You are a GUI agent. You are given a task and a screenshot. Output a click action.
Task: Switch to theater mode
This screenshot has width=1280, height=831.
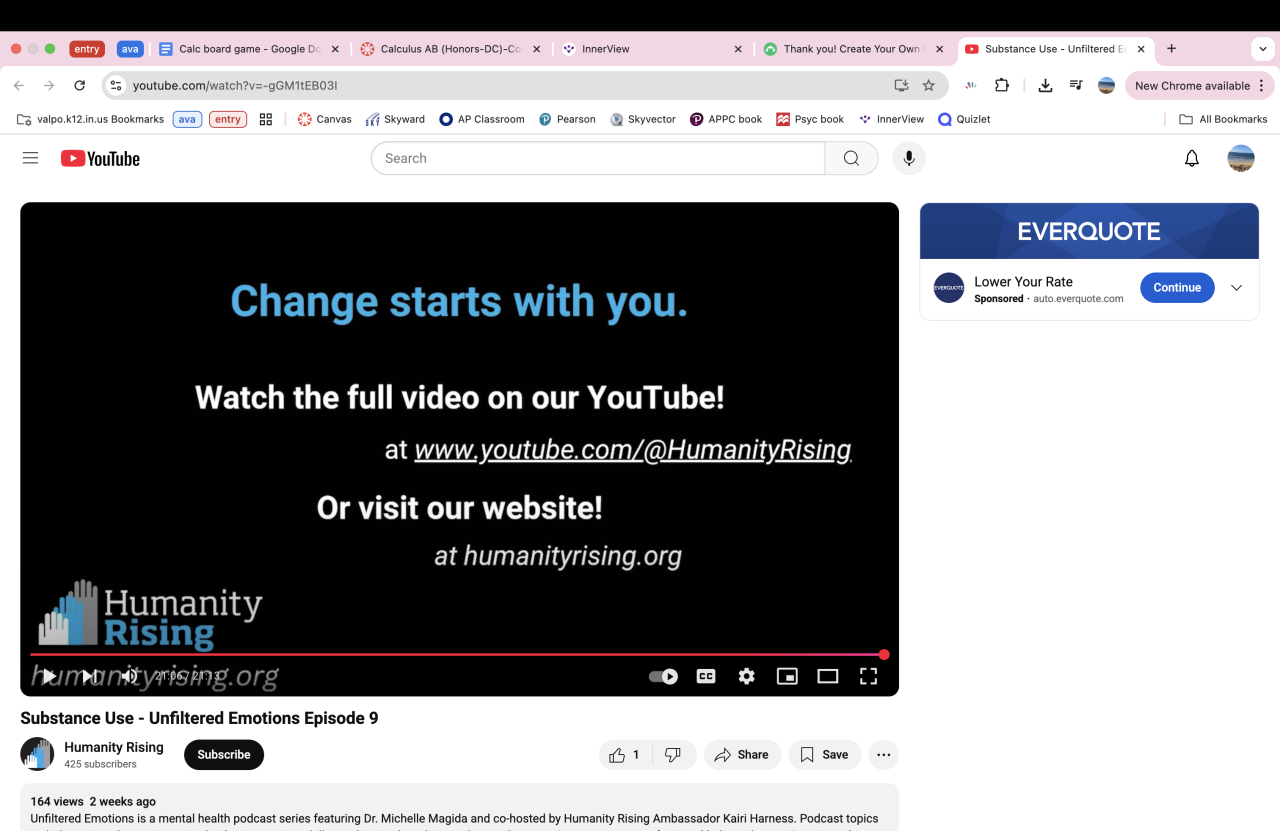click(x=828, y=676)
